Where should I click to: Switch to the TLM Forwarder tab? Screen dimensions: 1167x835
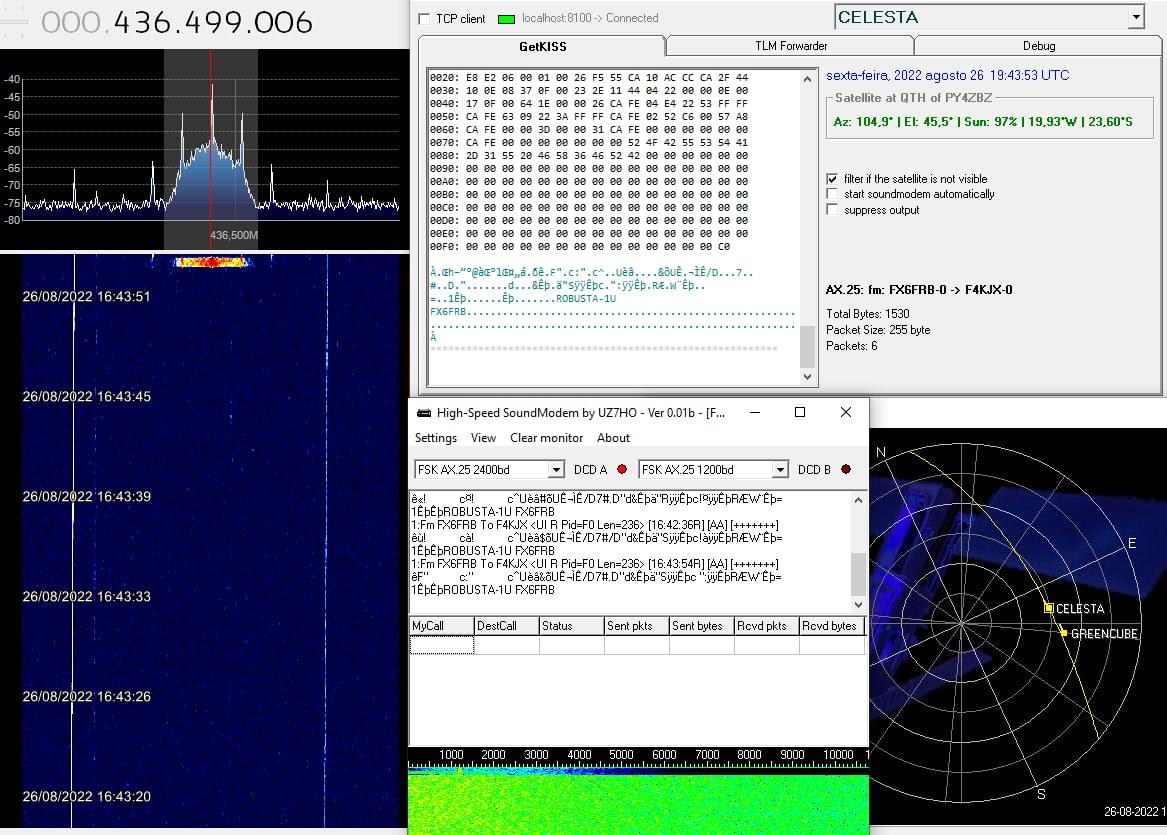tap(790, 46)
